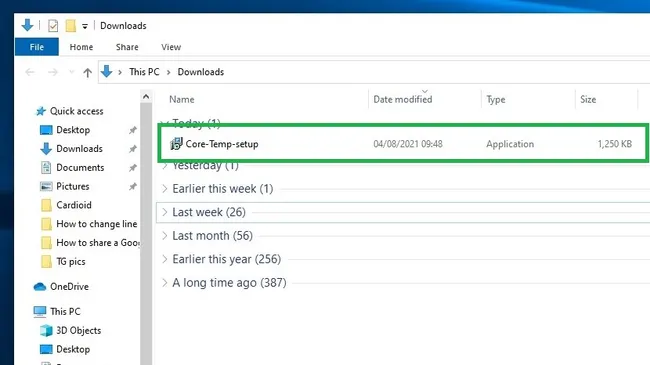Switch to the Share ribbon tab
This screenshot has height=365, width=650.
point(127,47)
